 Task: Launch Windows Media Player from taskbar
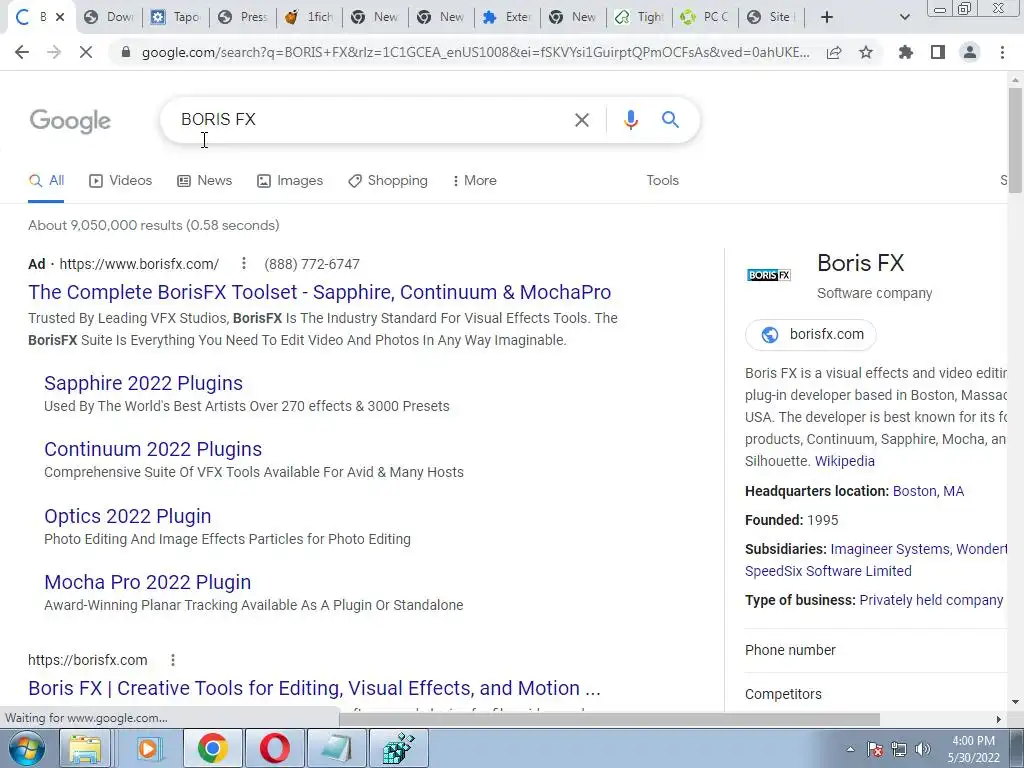(x=148, y=748)
